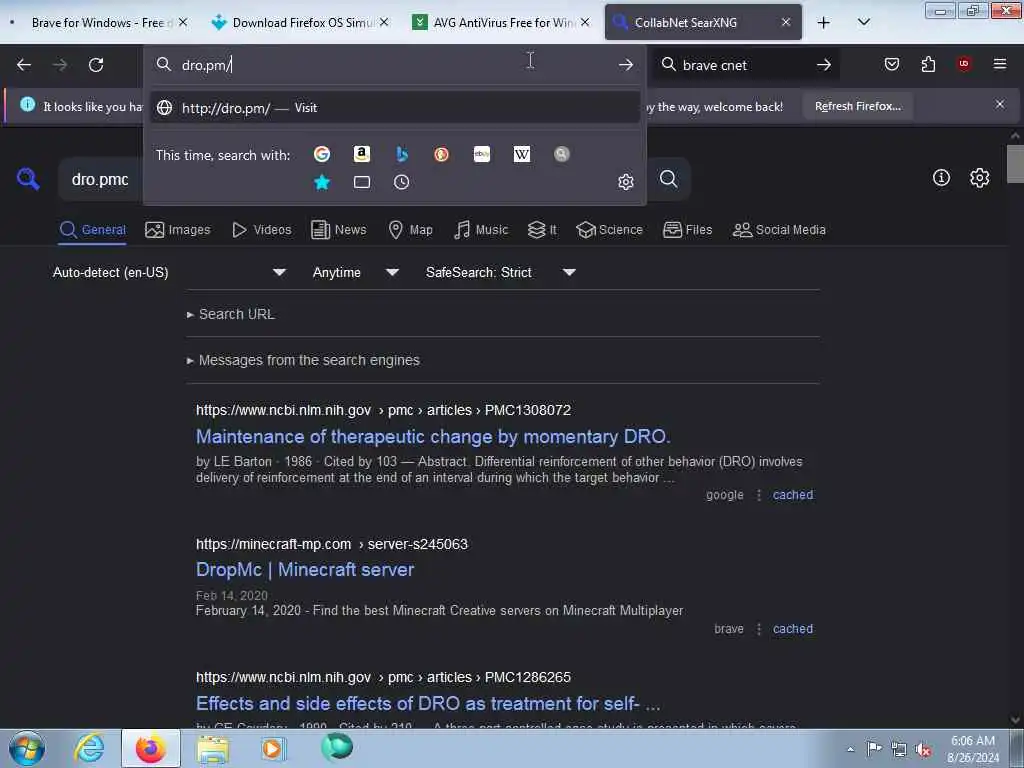Select the Map search category
Image resolution: width=1024 pixels, height=768 pixels.
[410, 230]
